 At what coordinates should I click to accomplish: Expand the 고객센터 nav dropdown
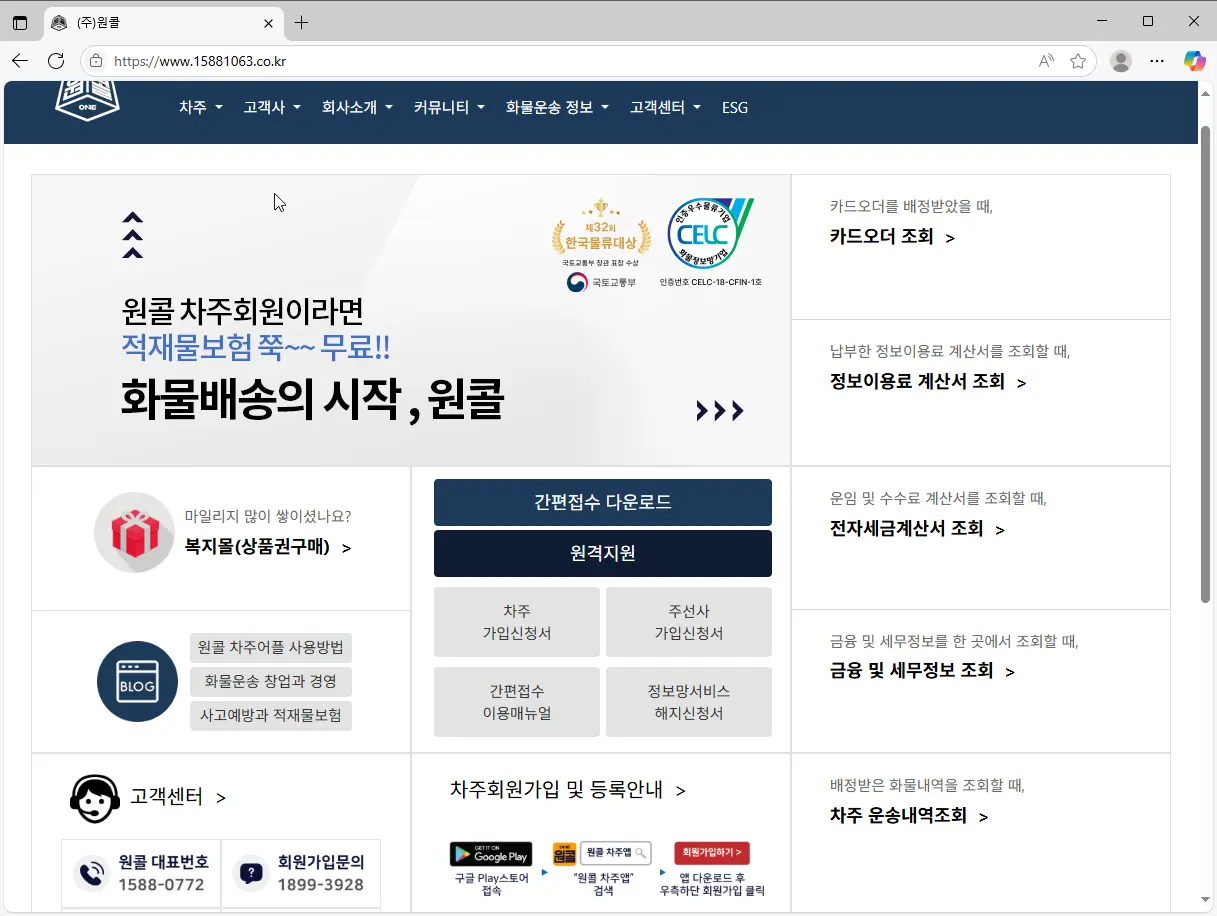tap(665, 107)
